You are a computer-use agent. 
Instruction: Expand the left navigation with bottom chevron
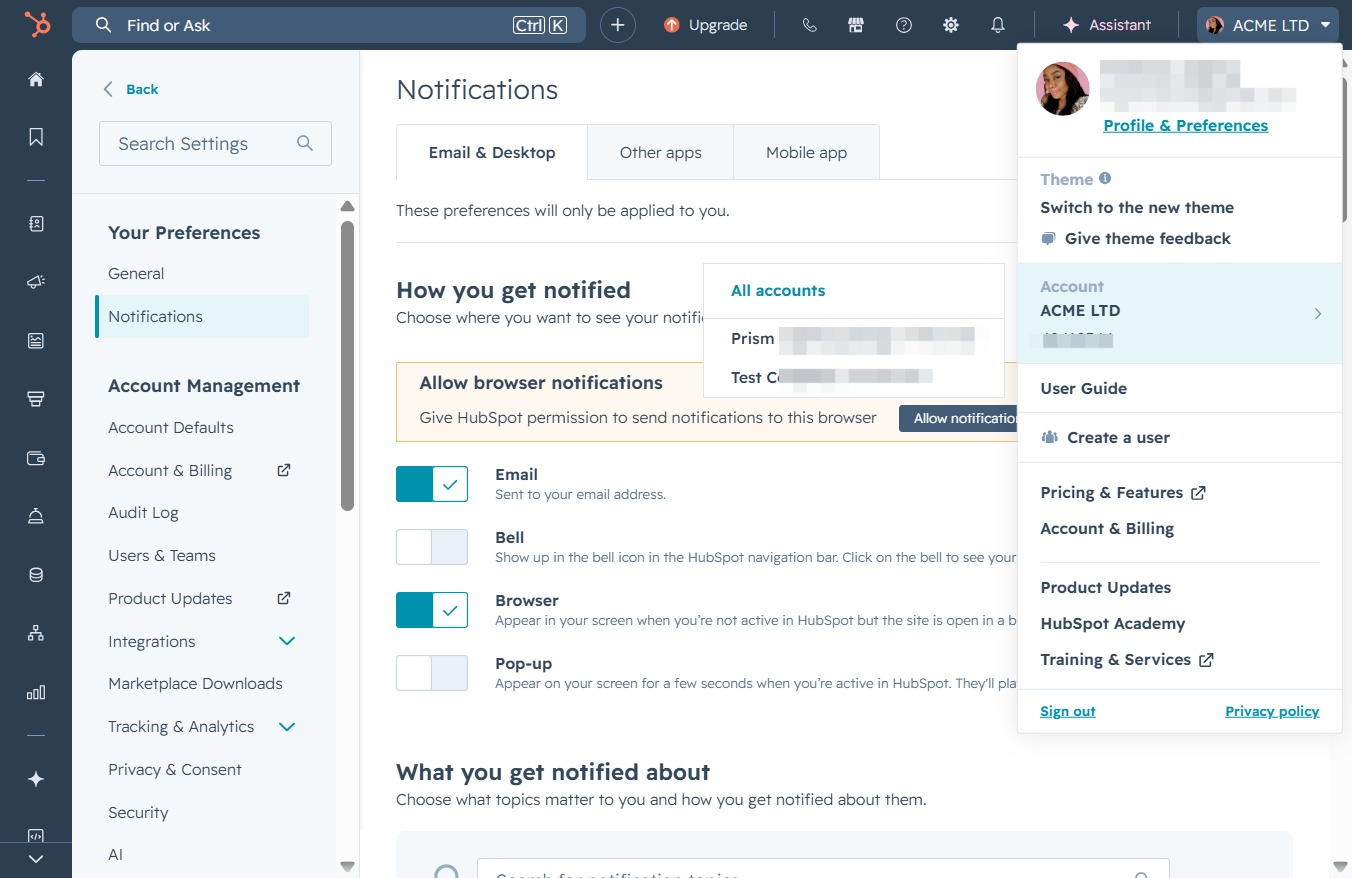click(36, 859)
